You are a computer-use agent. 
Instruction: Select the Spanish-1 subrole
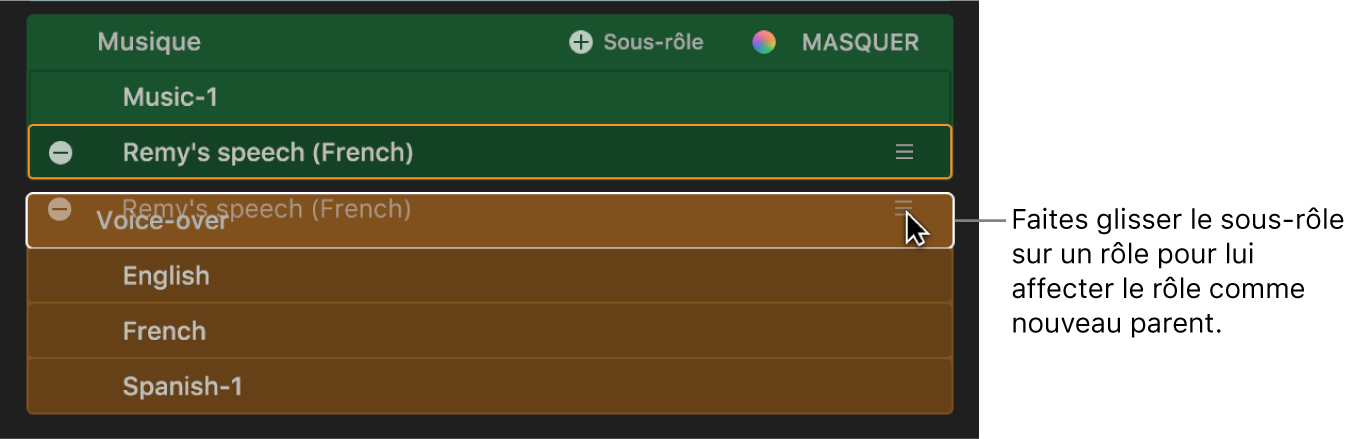click(x=182, y=386)
